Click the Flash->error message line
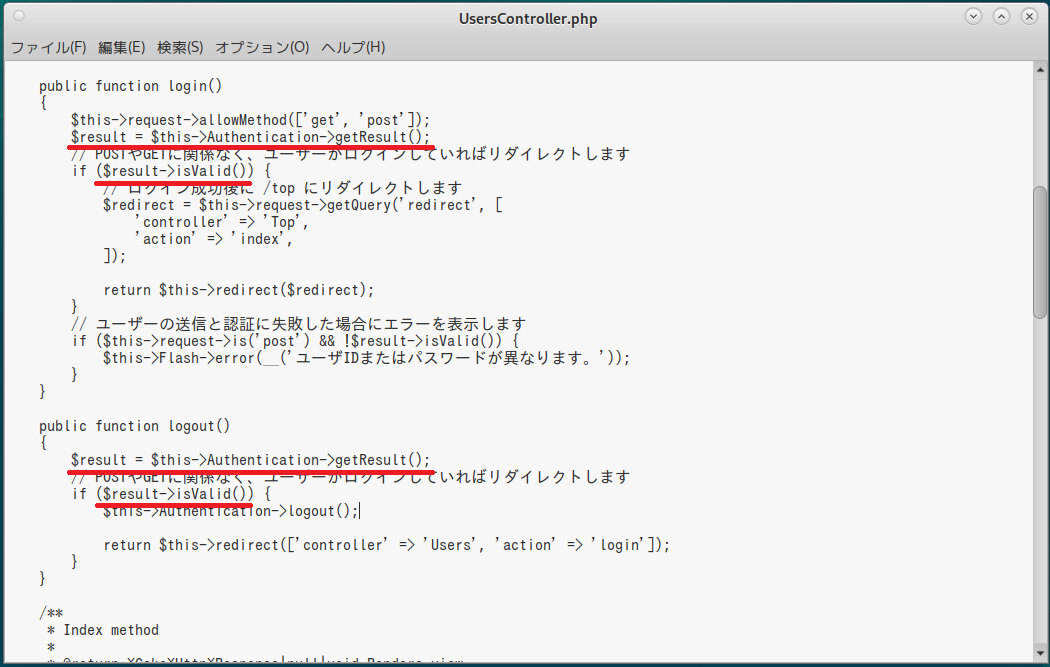 click(x=366, y=358)
